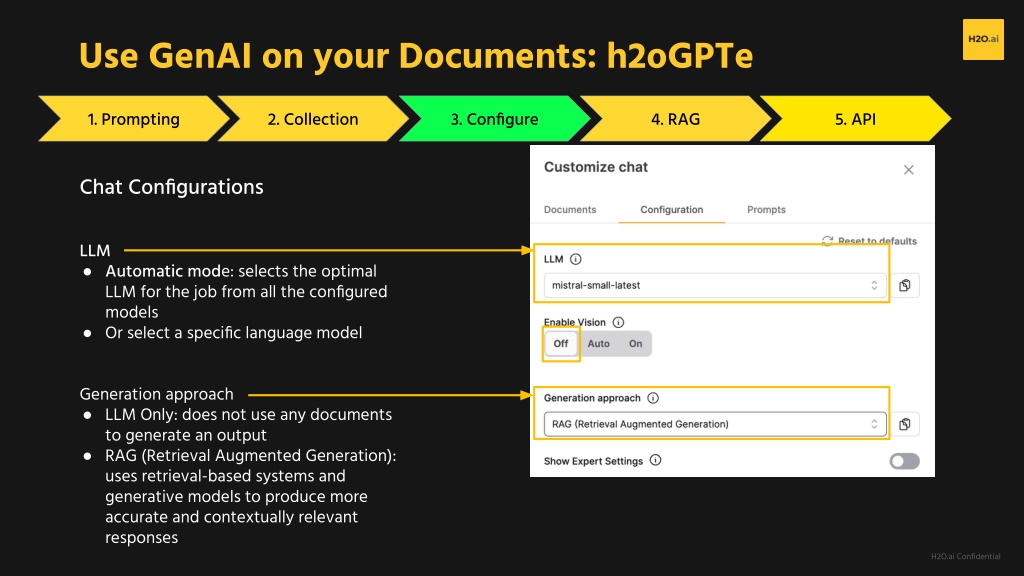Open step 5. API
The height and width of the screenshot is (576, 1024).
856,119
